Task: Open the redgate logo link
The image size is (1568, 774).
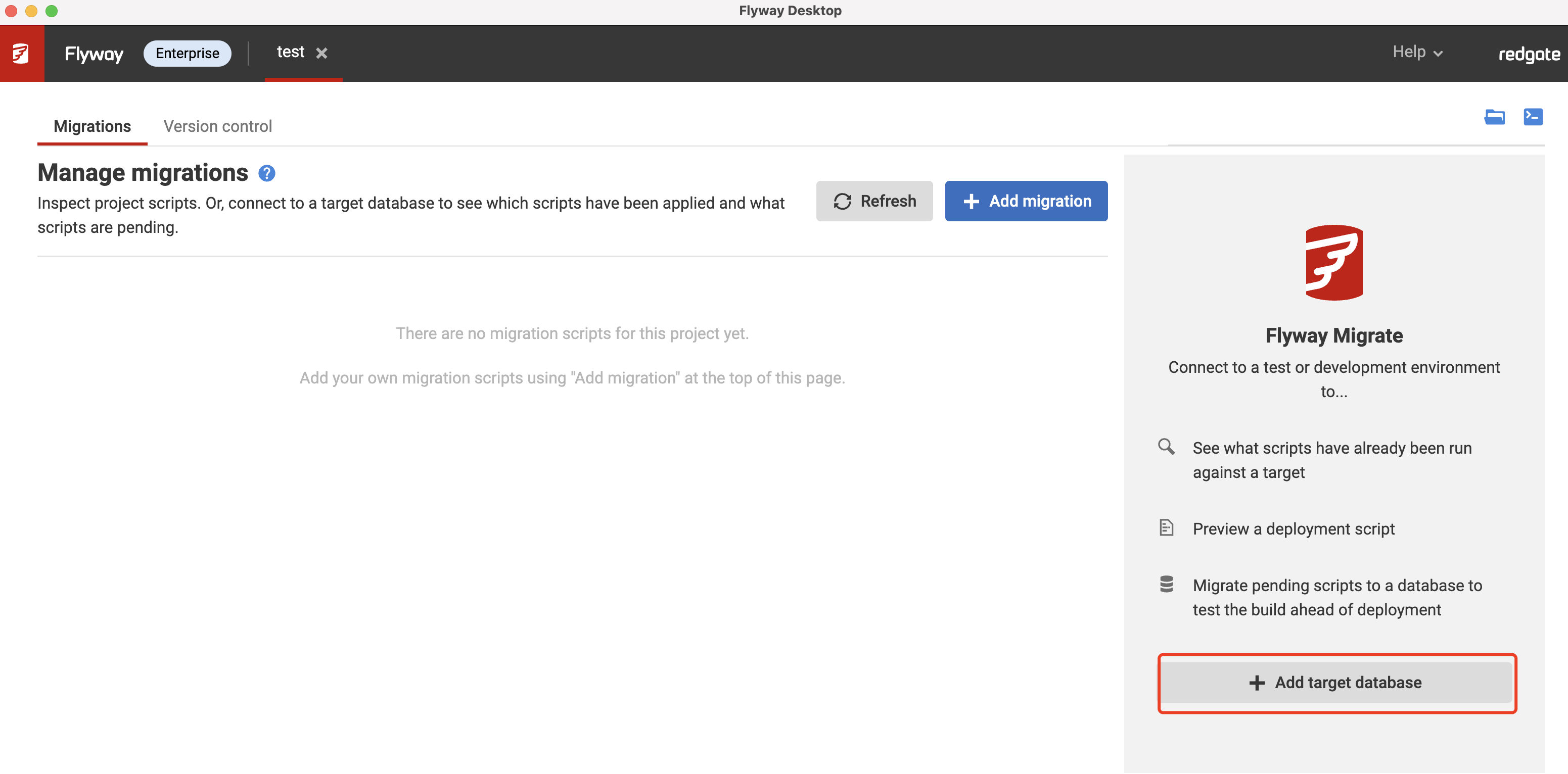Action: [1529, 55]
